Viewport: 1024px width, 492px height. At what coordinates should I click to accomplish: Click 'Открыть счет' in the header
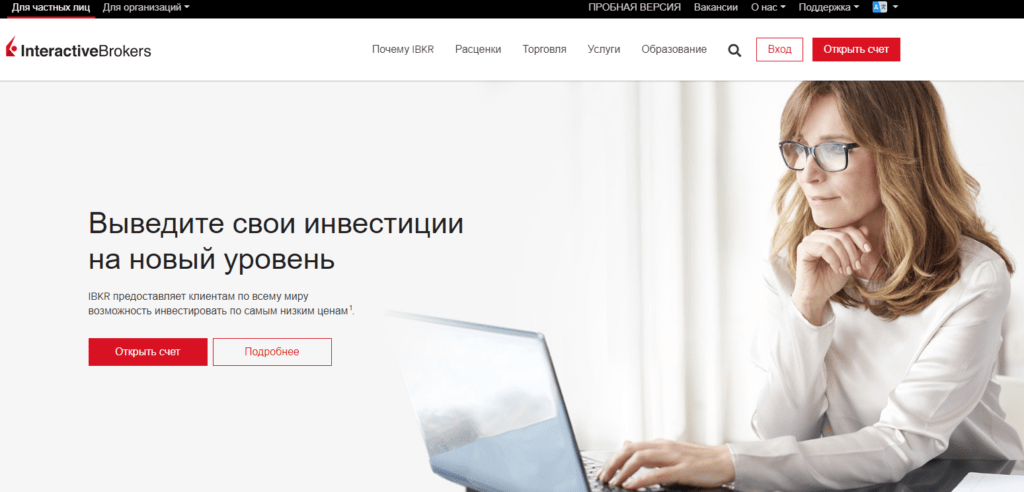[856, 50]
